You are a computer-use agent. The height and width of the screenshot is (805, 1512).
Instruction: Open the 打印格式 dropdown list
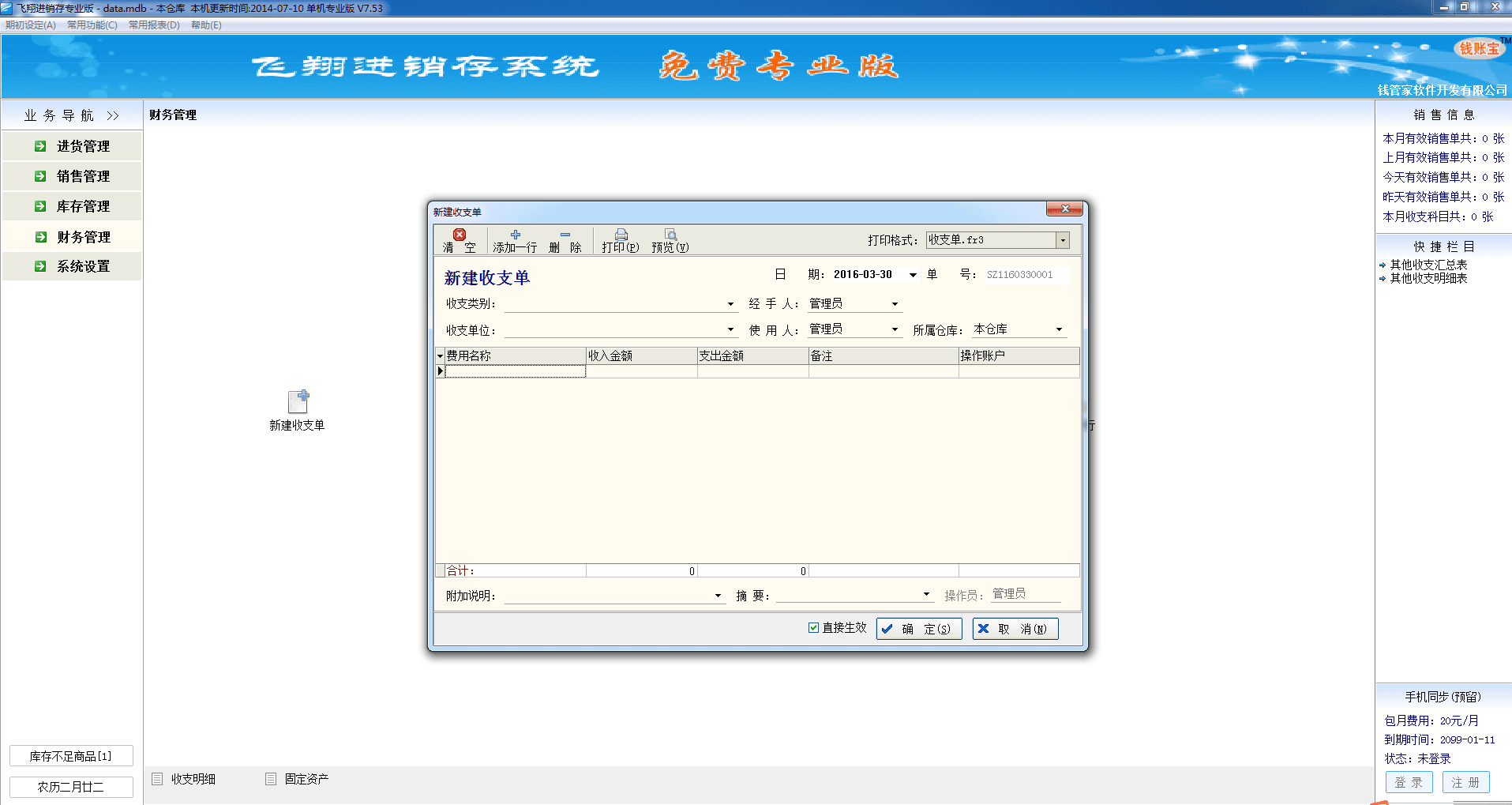(1063, 240)
